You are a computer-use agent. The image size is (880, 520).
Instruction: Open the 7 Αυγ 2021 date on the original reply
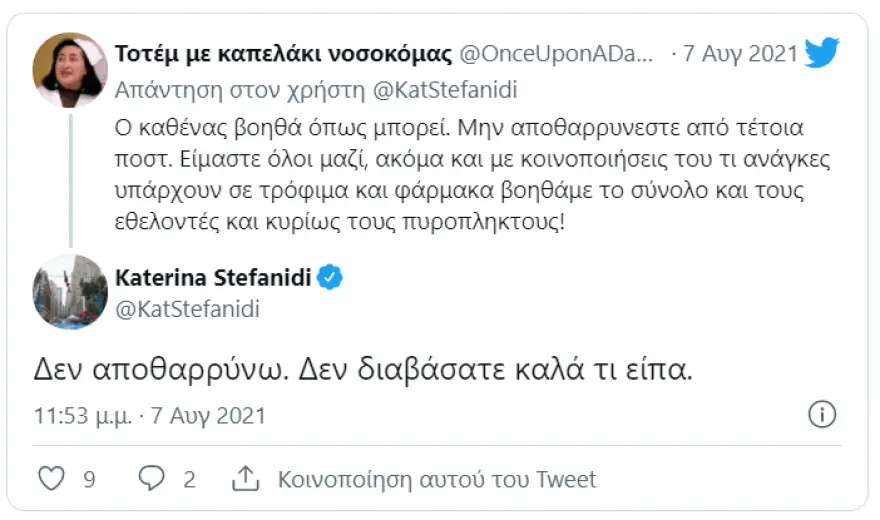[x=740, y=54]
